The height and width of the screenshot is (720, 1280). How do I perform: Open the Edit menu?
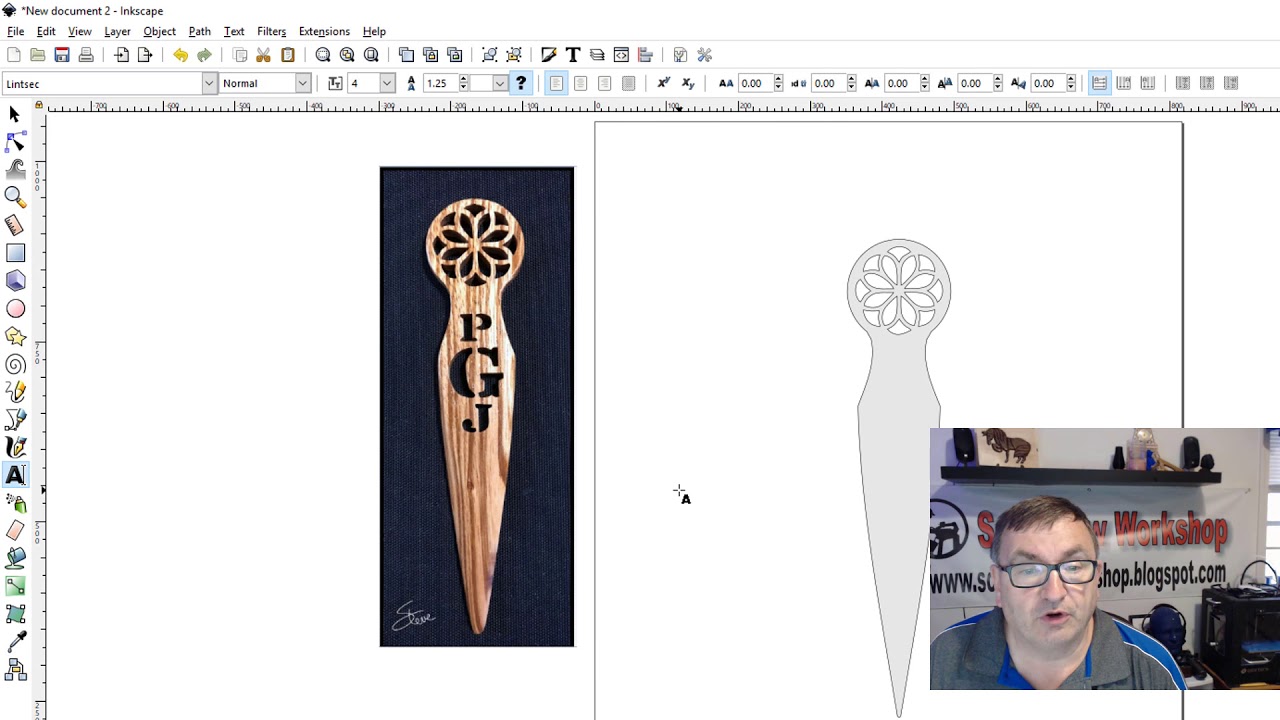point(46,31)
